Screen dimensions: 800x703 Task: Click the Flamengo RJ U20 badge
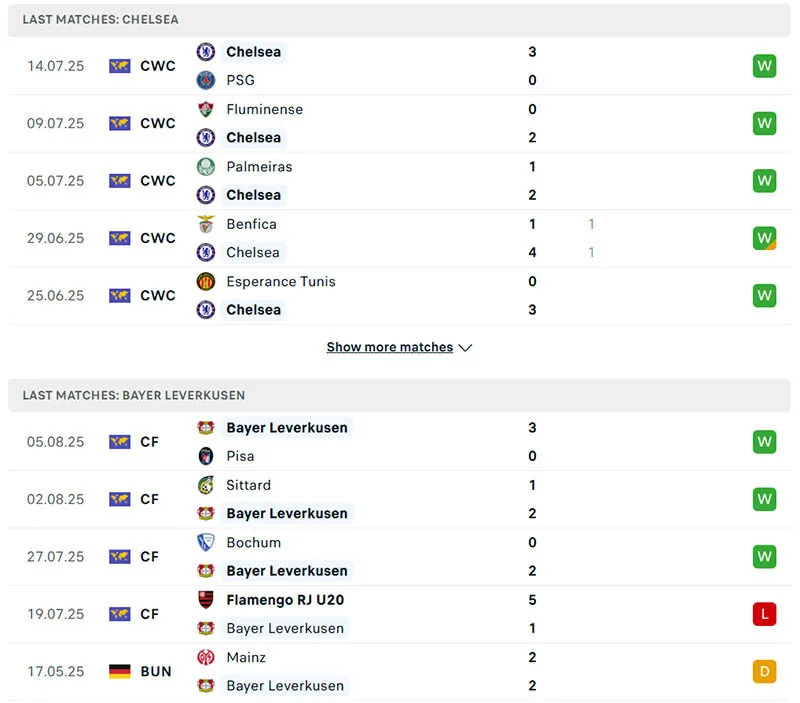pos(206,600)
